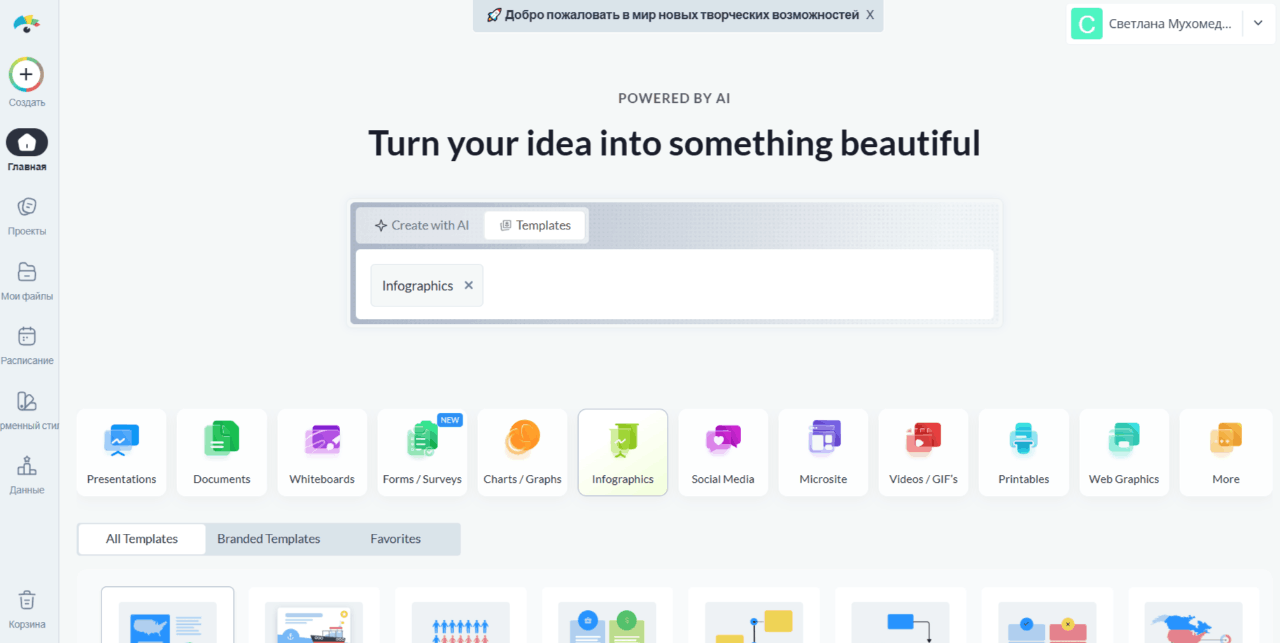The height and width of the screenshot is (643, 1280).
Task: Select the Documents category
Action: 222,452
